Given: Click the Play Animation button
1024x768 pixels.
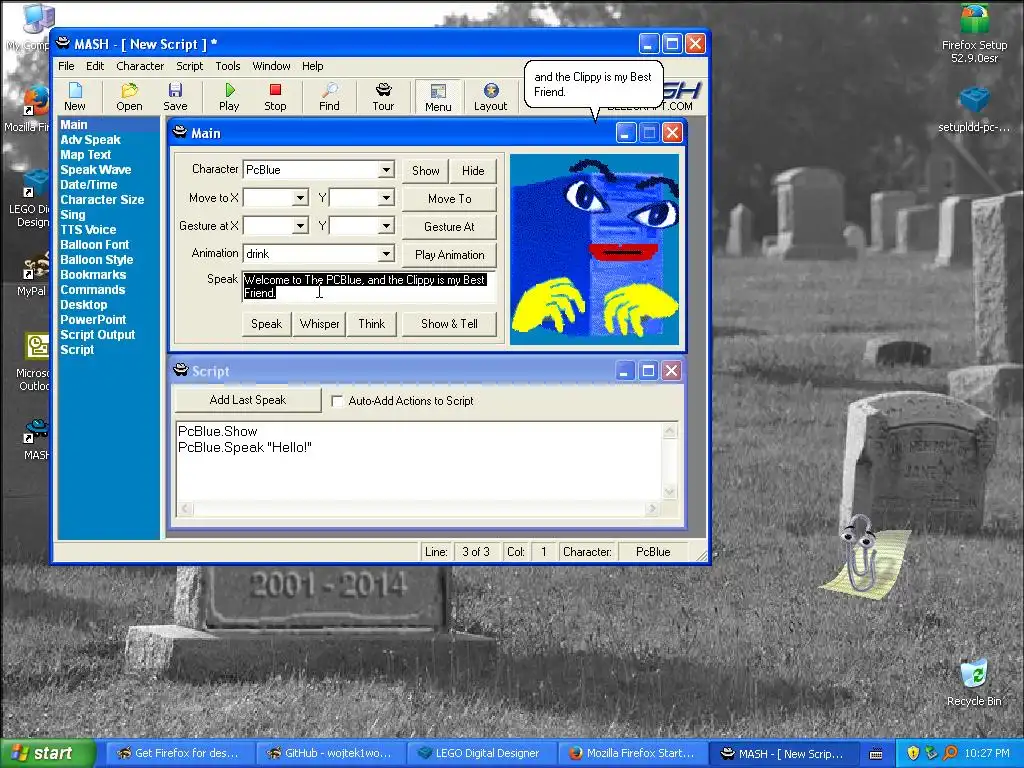Looking at the screenshot, I should [x=449, y=255].
